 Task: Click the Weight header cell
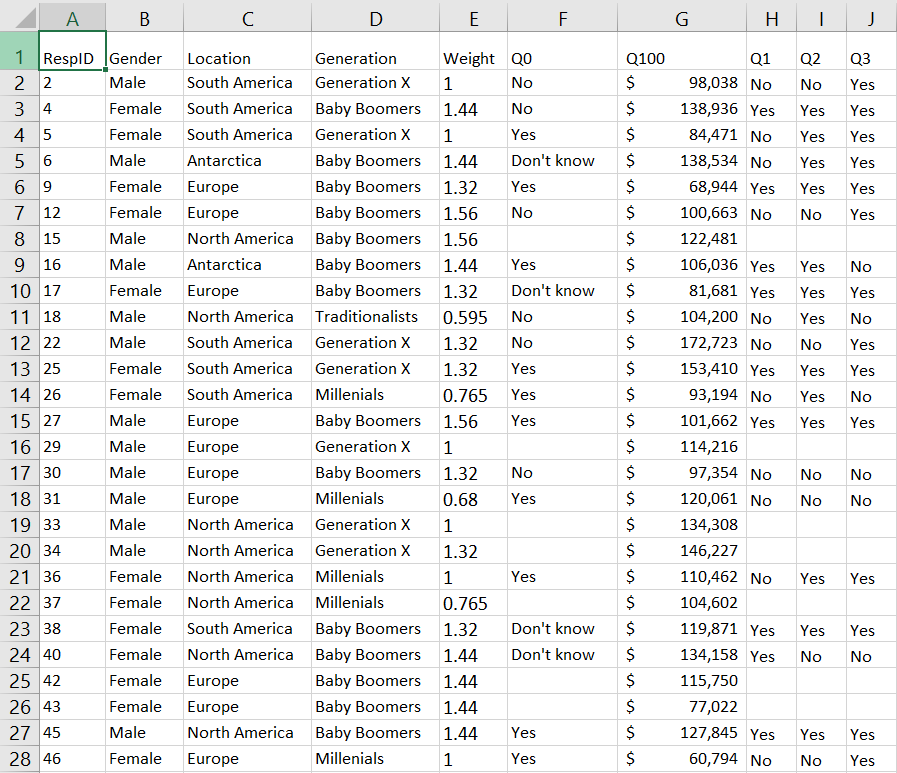472,58
